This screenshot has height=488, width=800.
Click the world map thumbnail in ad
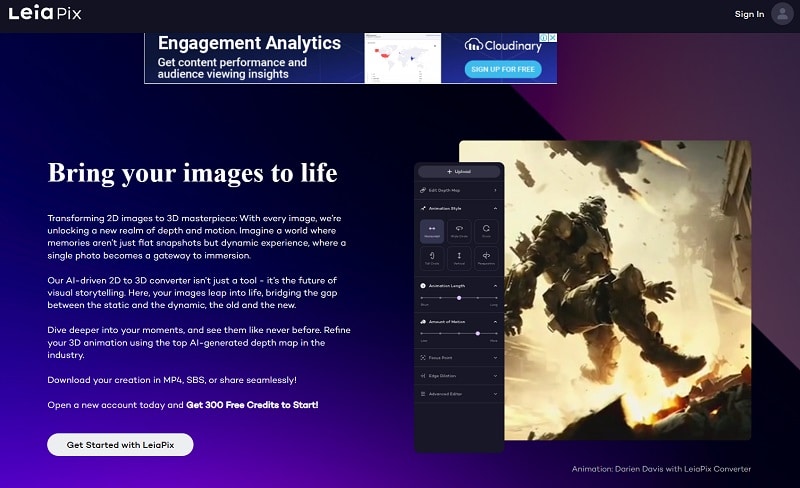[x=403, y=58]
